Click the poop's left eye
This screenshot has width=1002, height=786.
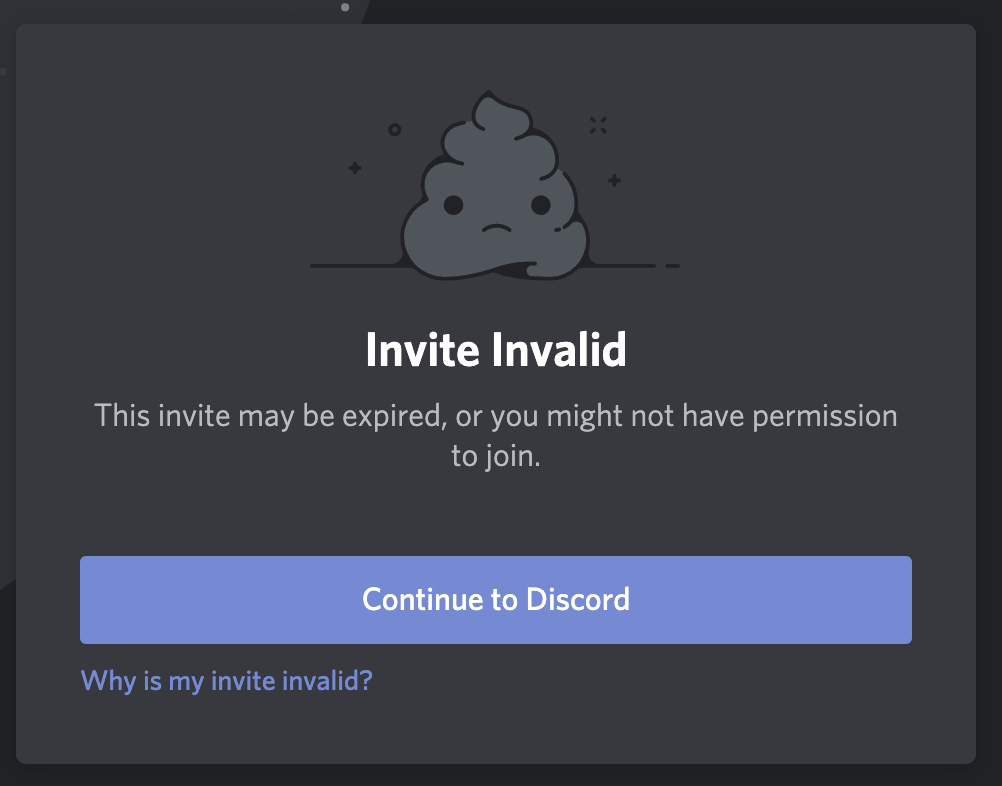[453, 205]
